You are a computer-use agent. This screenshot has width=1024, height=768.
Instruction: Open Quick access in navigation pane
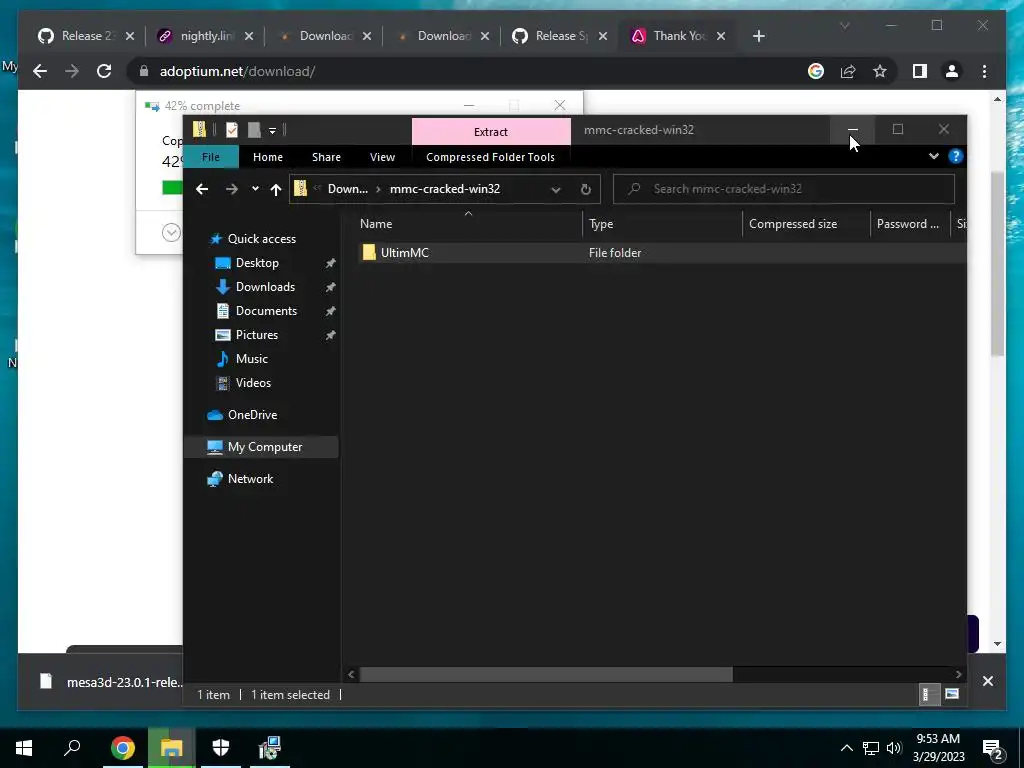click(261, 238)
